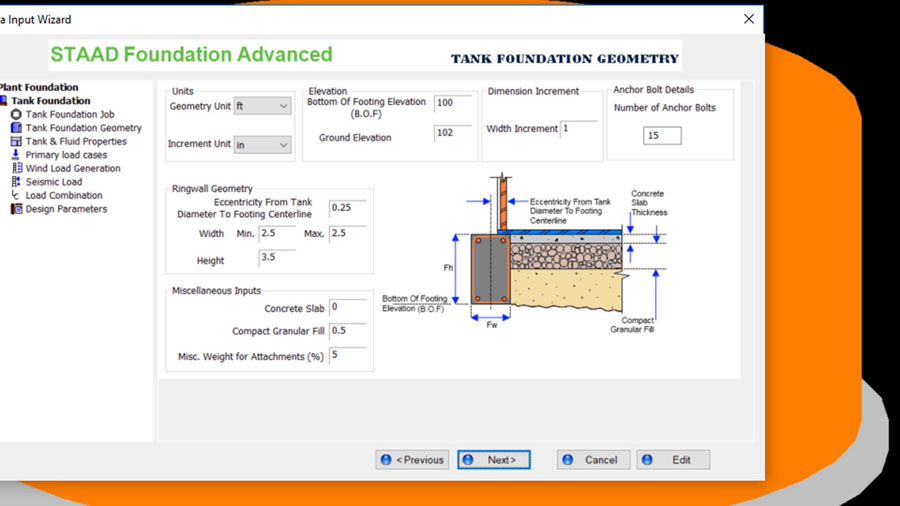The image size is (900, 506).
Task: Click the Width Min. field
Action: (x=277, y=233)
